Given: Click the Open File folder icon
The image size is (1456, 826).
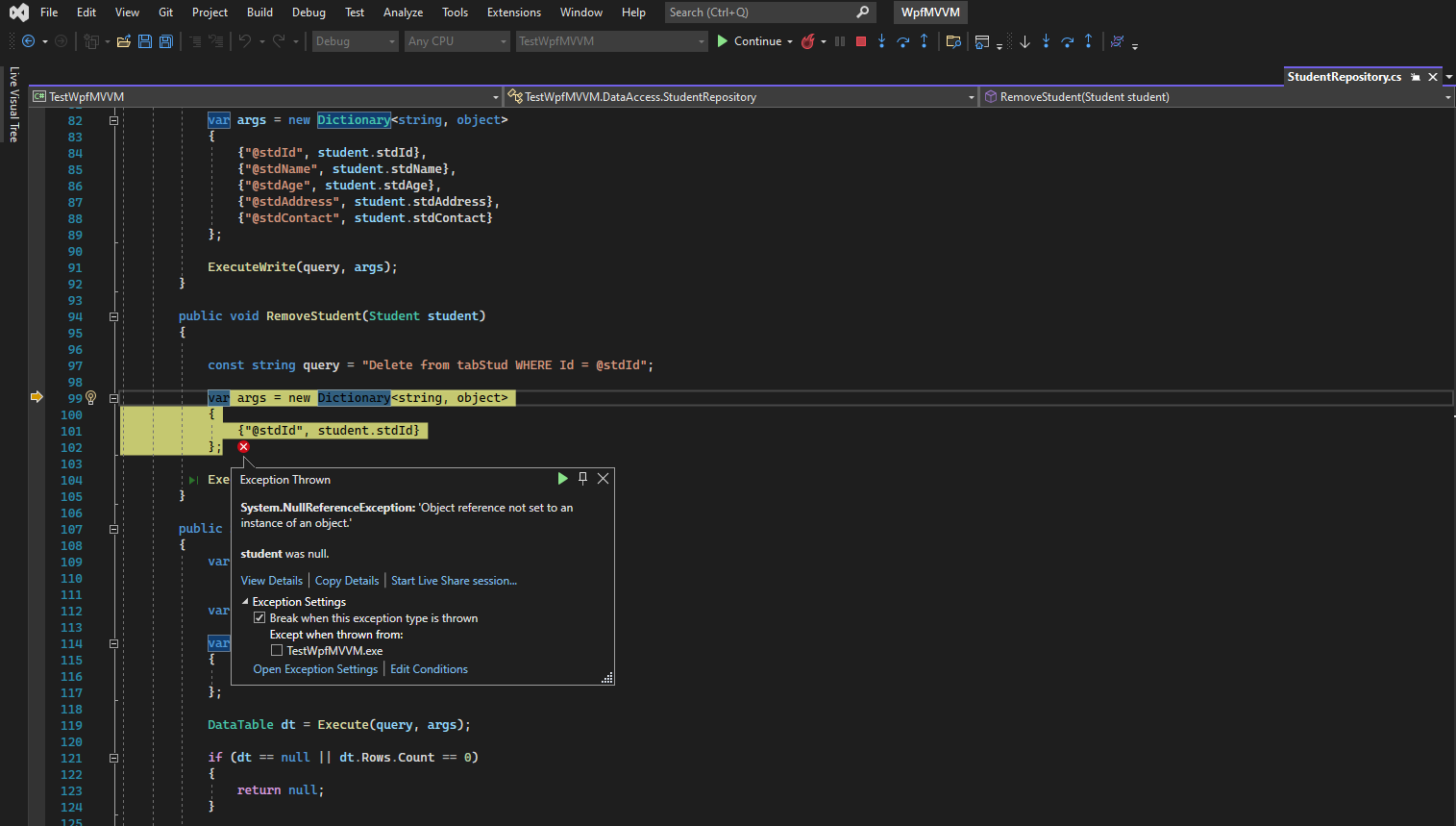Looking at the screenshot, I should (x=123, y=41).
